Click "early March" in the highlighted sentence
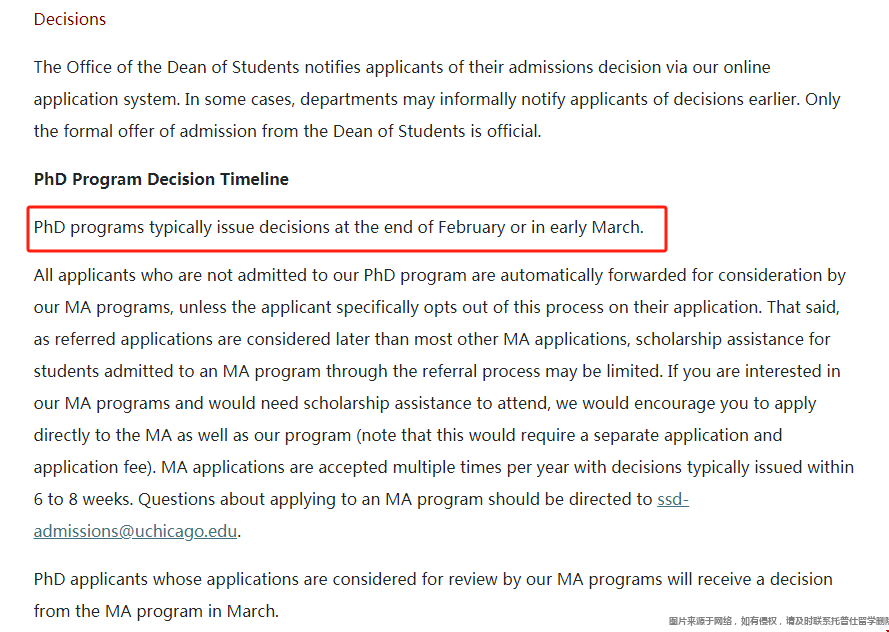This screenshot has width=889, height=632. [596, 227]
